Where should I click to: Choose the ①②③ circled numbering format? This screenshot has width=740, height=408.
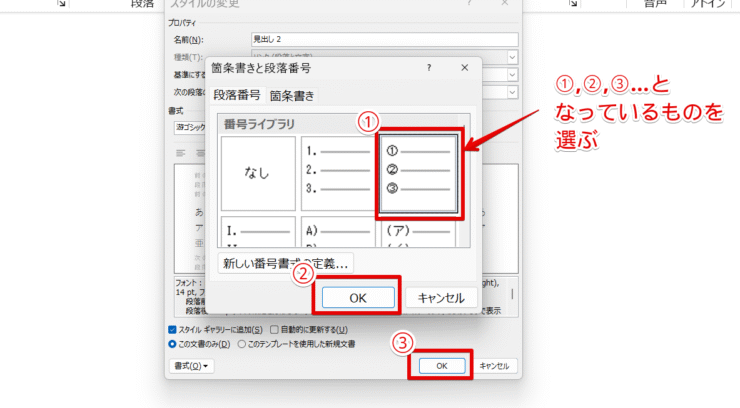point(419,173)
